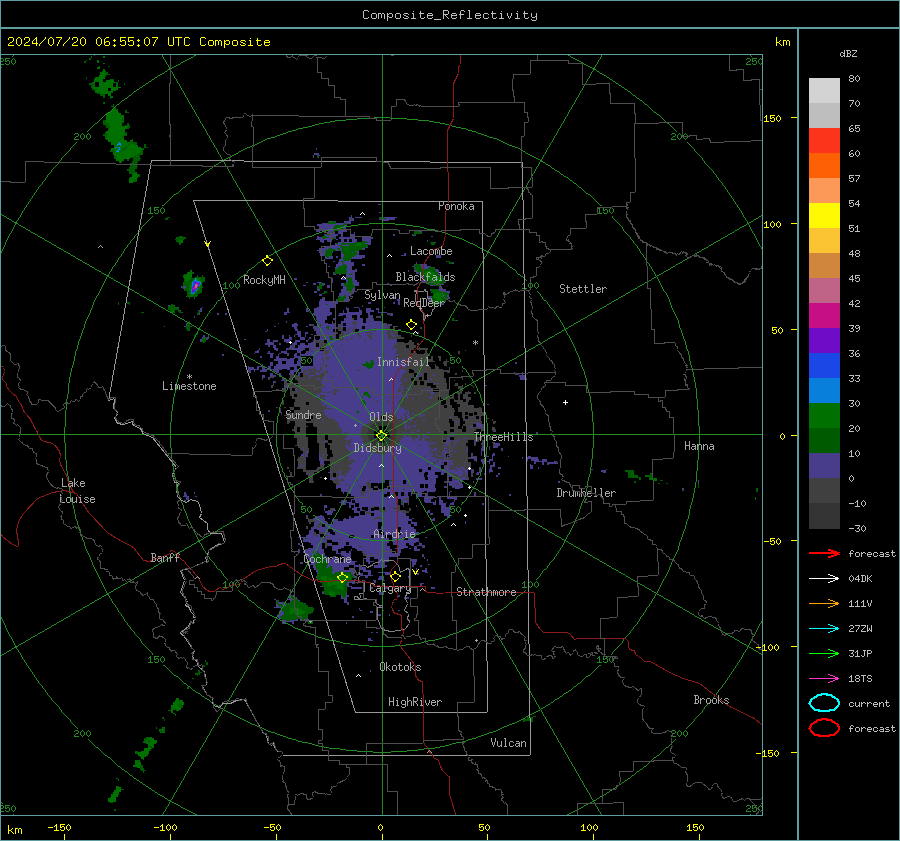The height and width of the screenshot is (841, 900).
Task: Click the yellow diamond marker under Cochrane
Action: click(342, 578)
